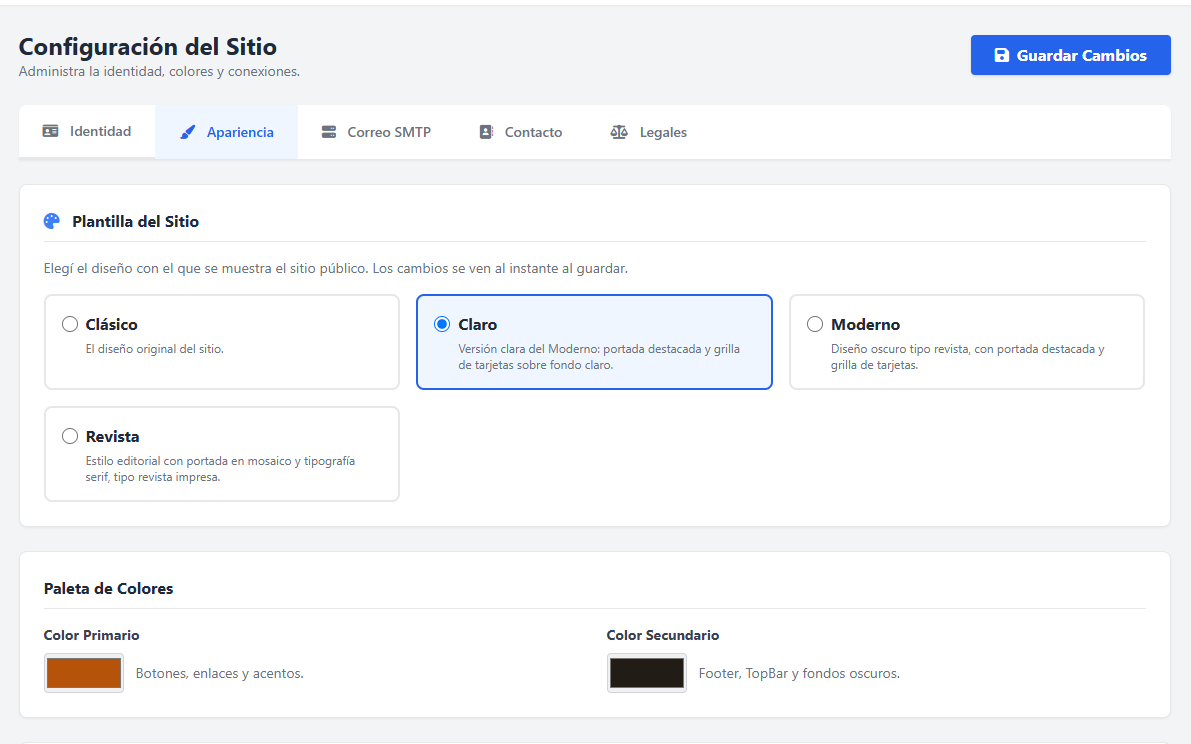Click the address book icon beside Contacto

pyautogui.click(x=486, y=132)
